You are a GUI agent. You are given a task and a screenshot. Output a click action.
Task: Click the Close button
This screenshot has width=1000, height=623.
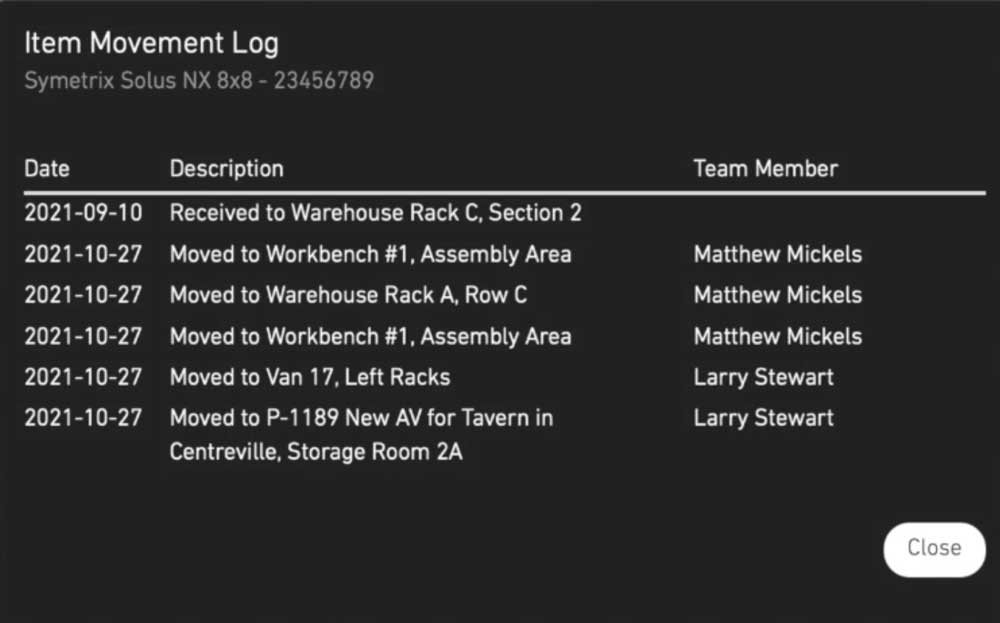pos(934,548)
